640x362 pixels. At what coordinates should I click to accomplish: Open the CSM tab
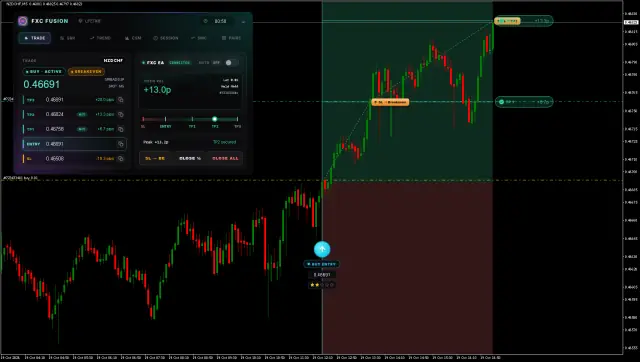coord(133,38)
